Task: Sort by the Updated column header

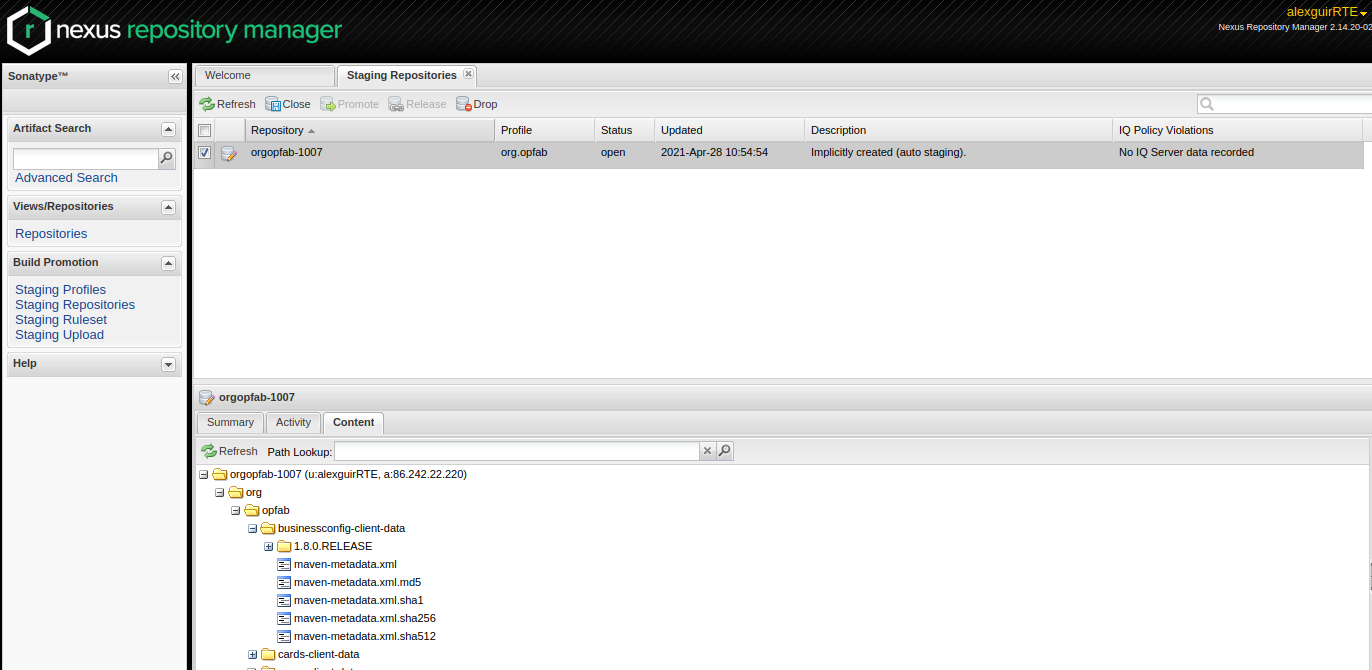Action: click(729, 130)
